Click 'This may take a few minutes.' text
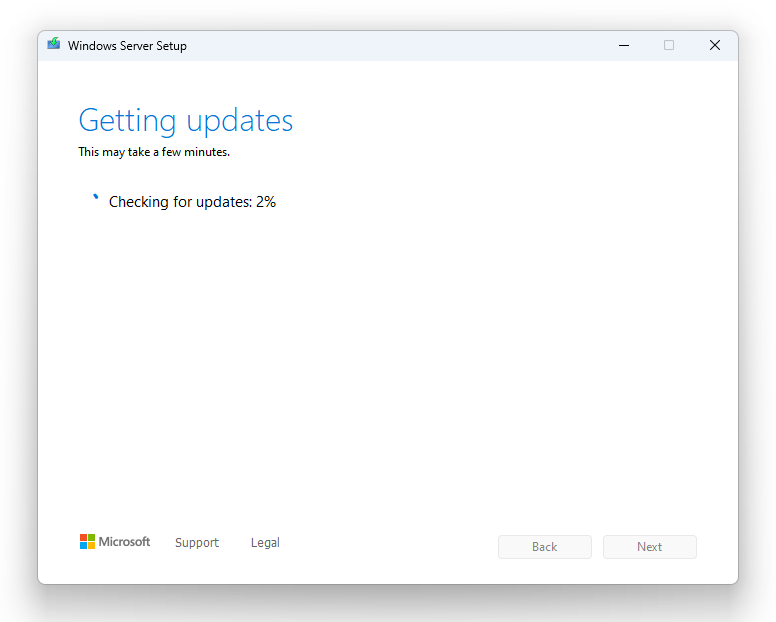 tap(154, 152)
